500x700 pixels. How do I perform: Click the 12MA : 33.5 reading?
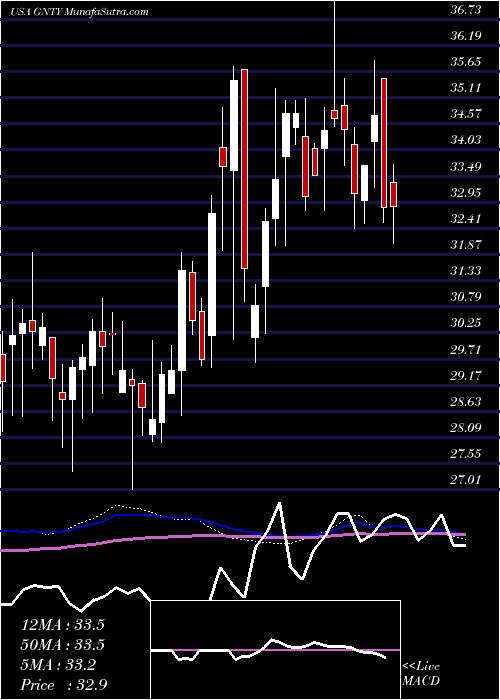point(62,625)
